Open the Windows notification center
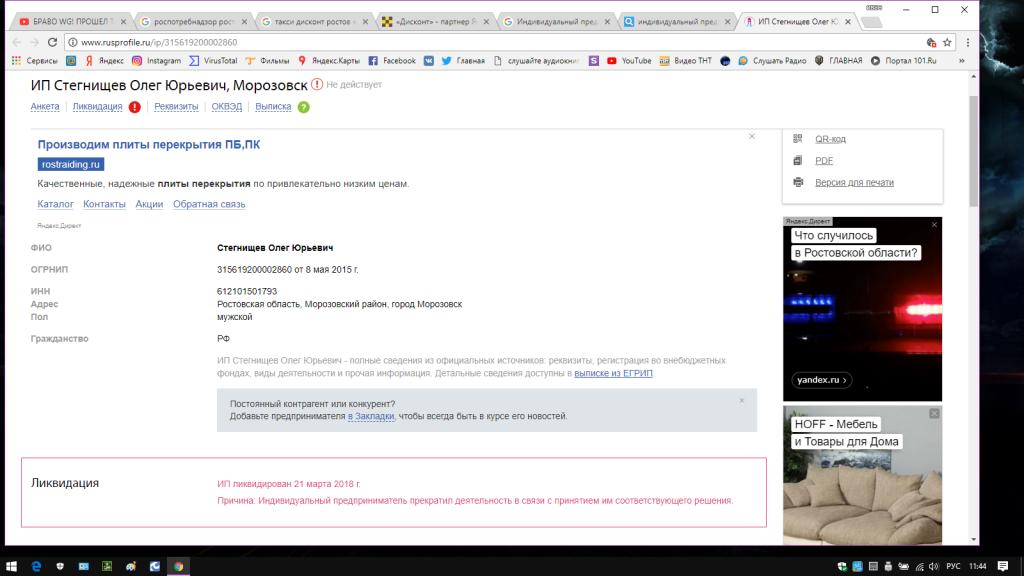 (x=1002, y=566)
